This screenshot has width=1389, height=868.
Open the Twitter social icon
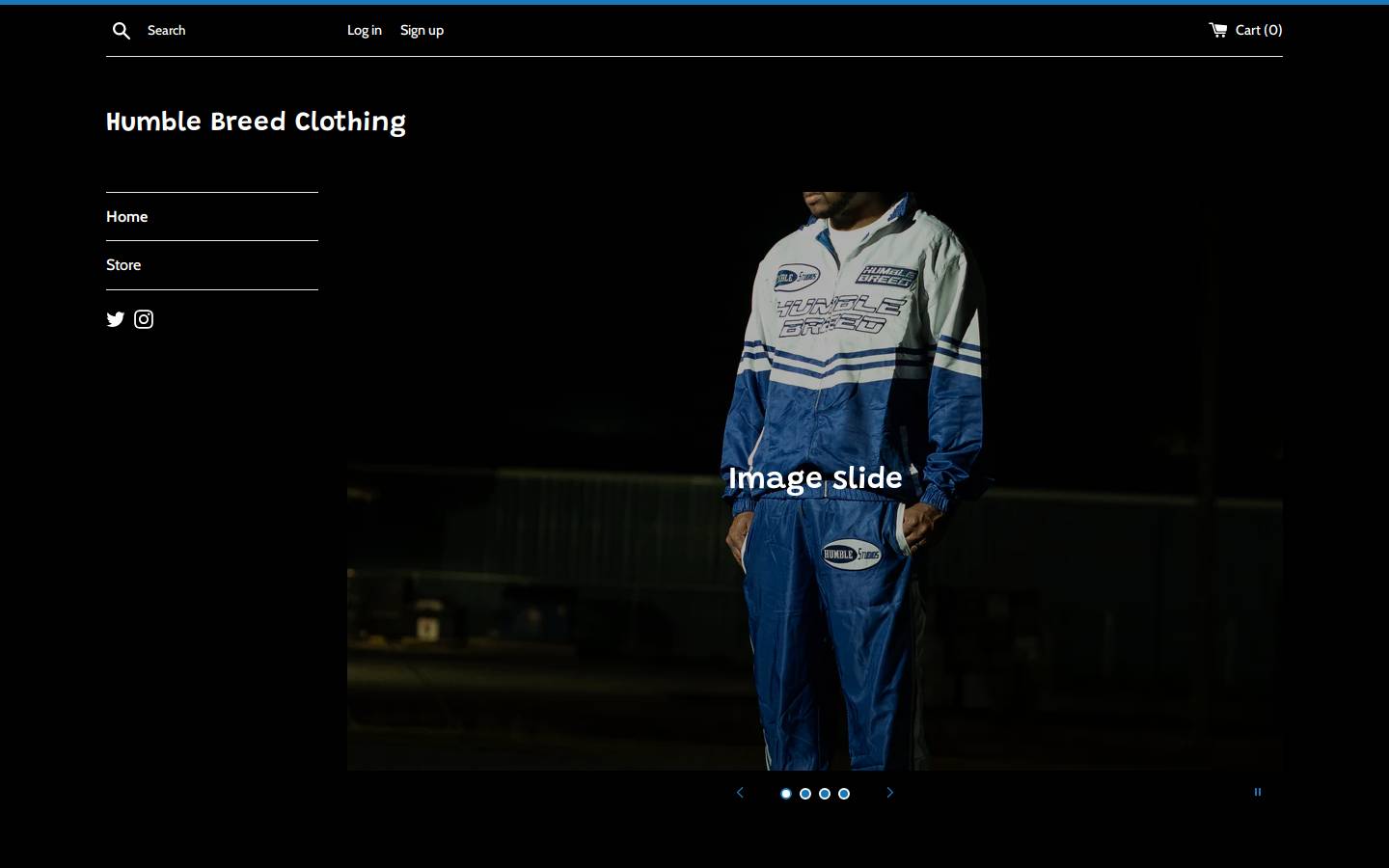click(116, 319)
